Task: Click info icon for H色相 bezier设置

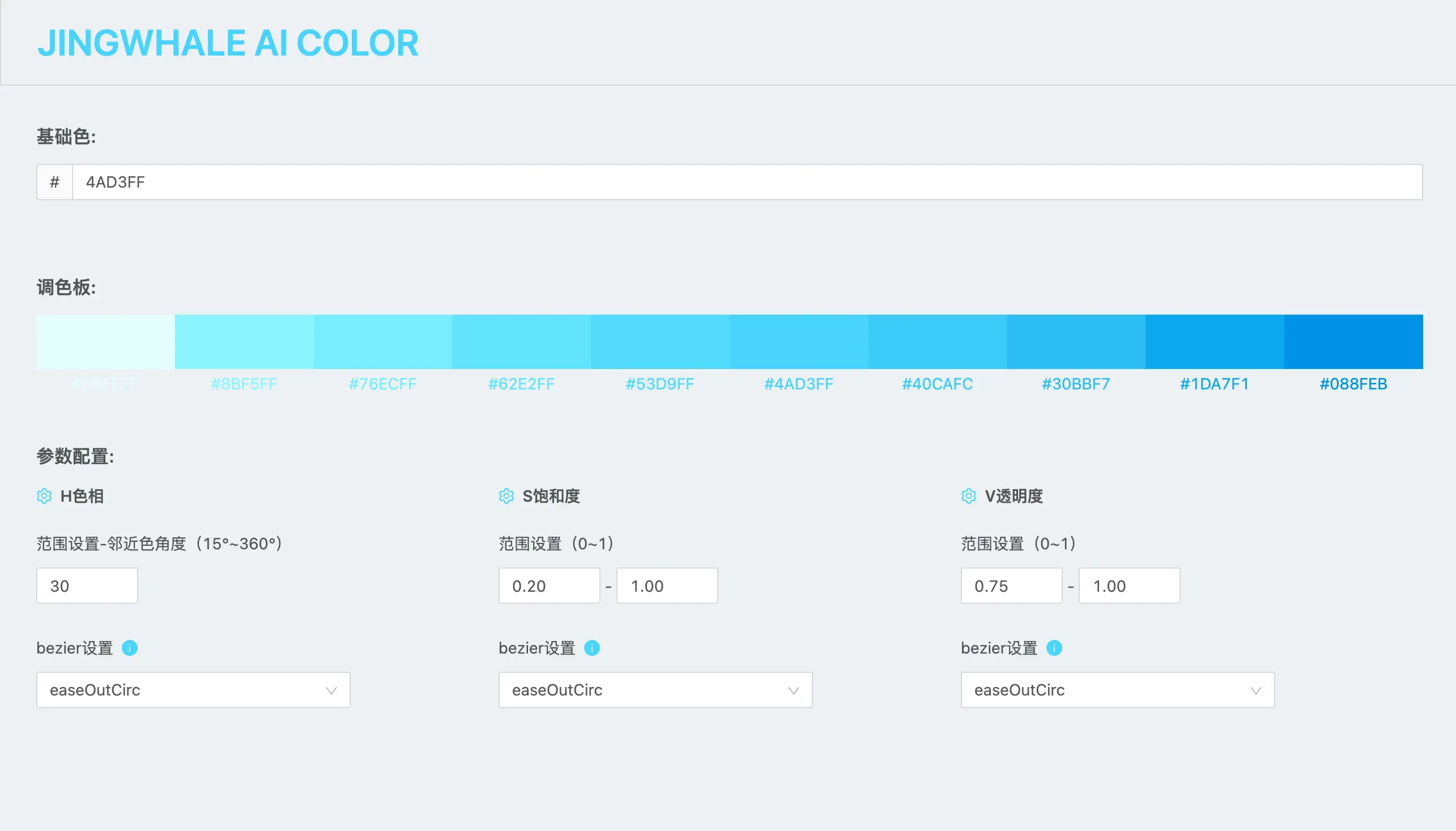Action: (130, 648)
